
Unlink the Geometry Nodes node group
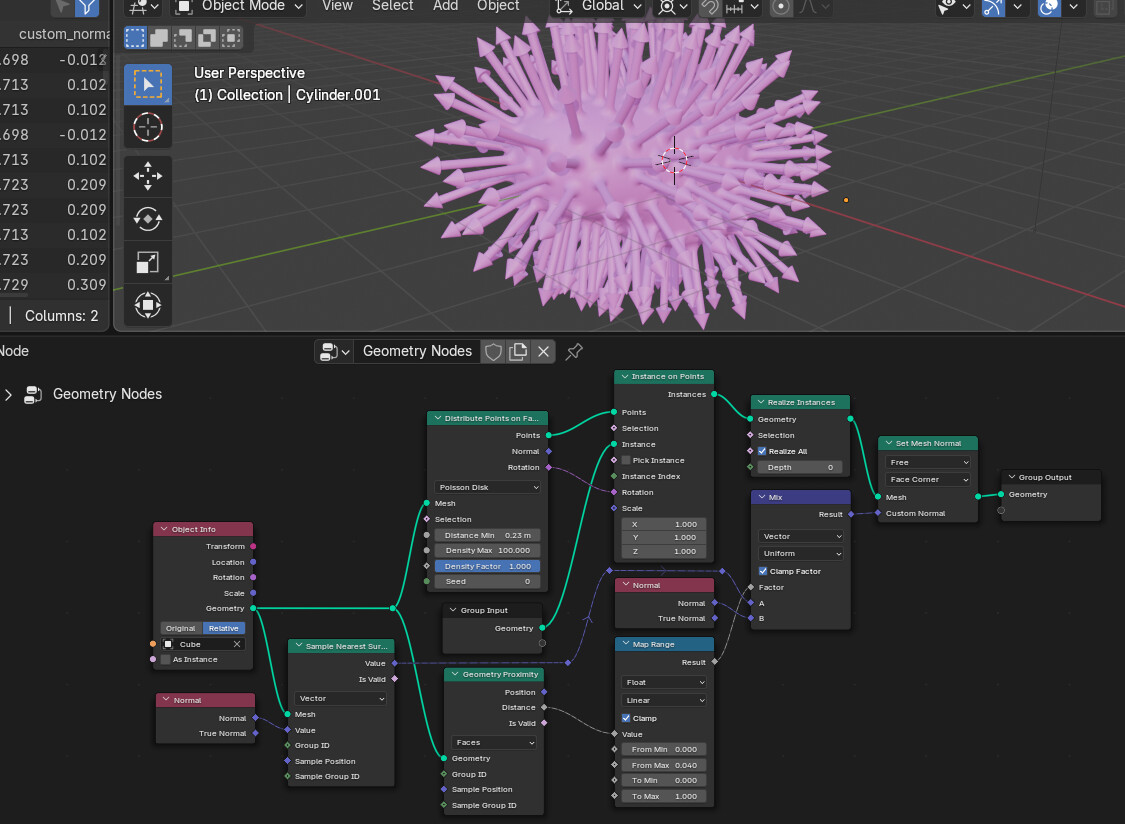pos(543,352)
